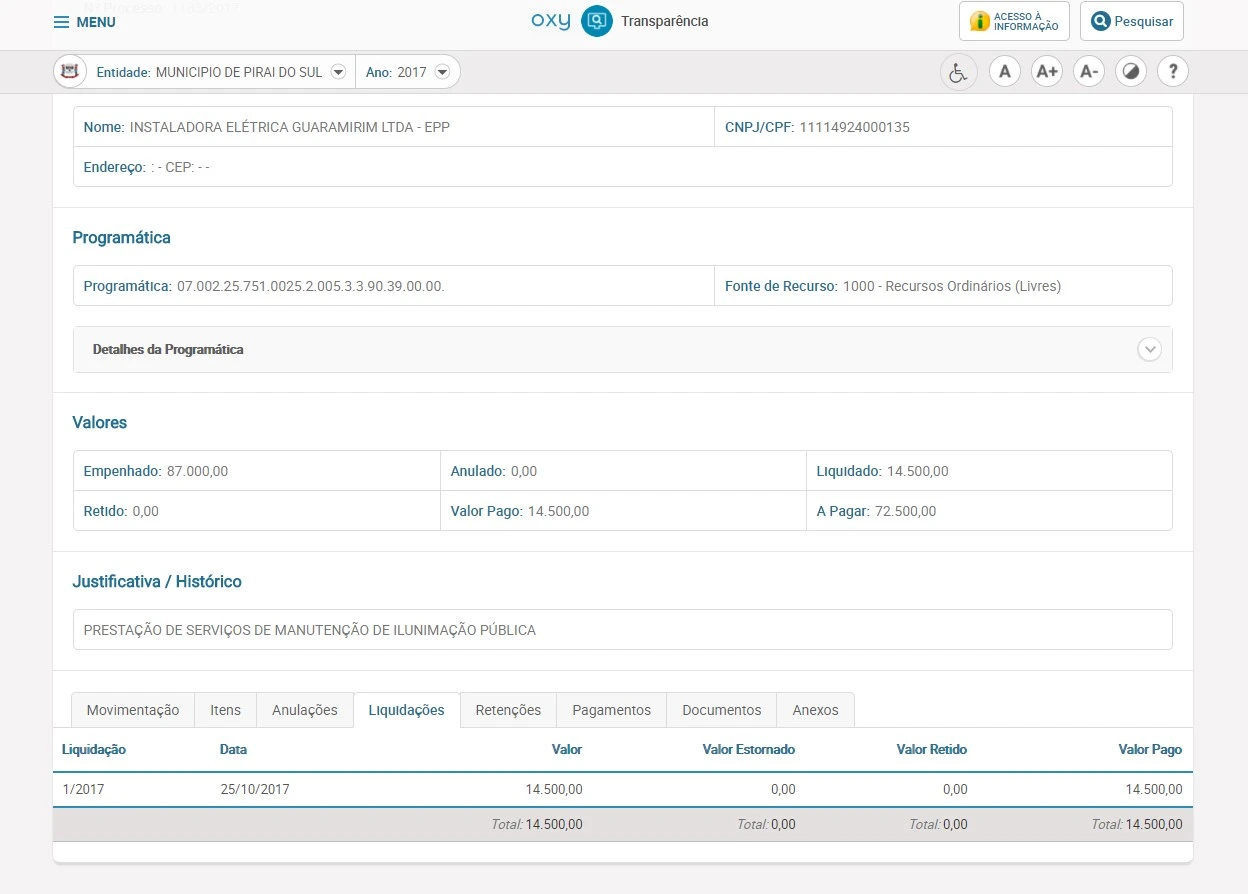The image size is (1248, 894).
Task: Select the Retenções tab
Action: click(508, 710)
